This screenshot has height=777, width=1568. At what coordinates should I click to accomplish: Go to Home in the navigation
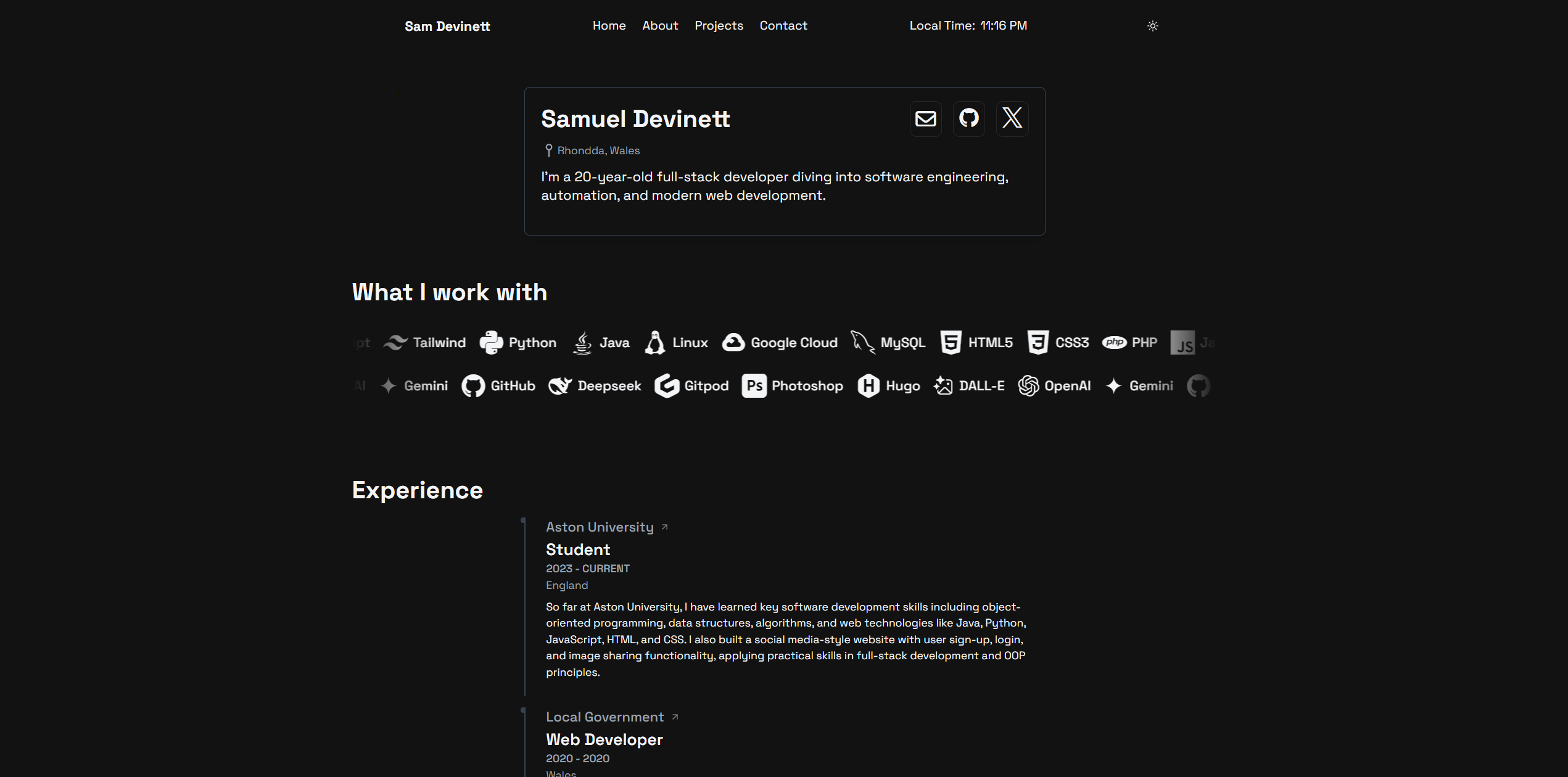pos(609,26)
